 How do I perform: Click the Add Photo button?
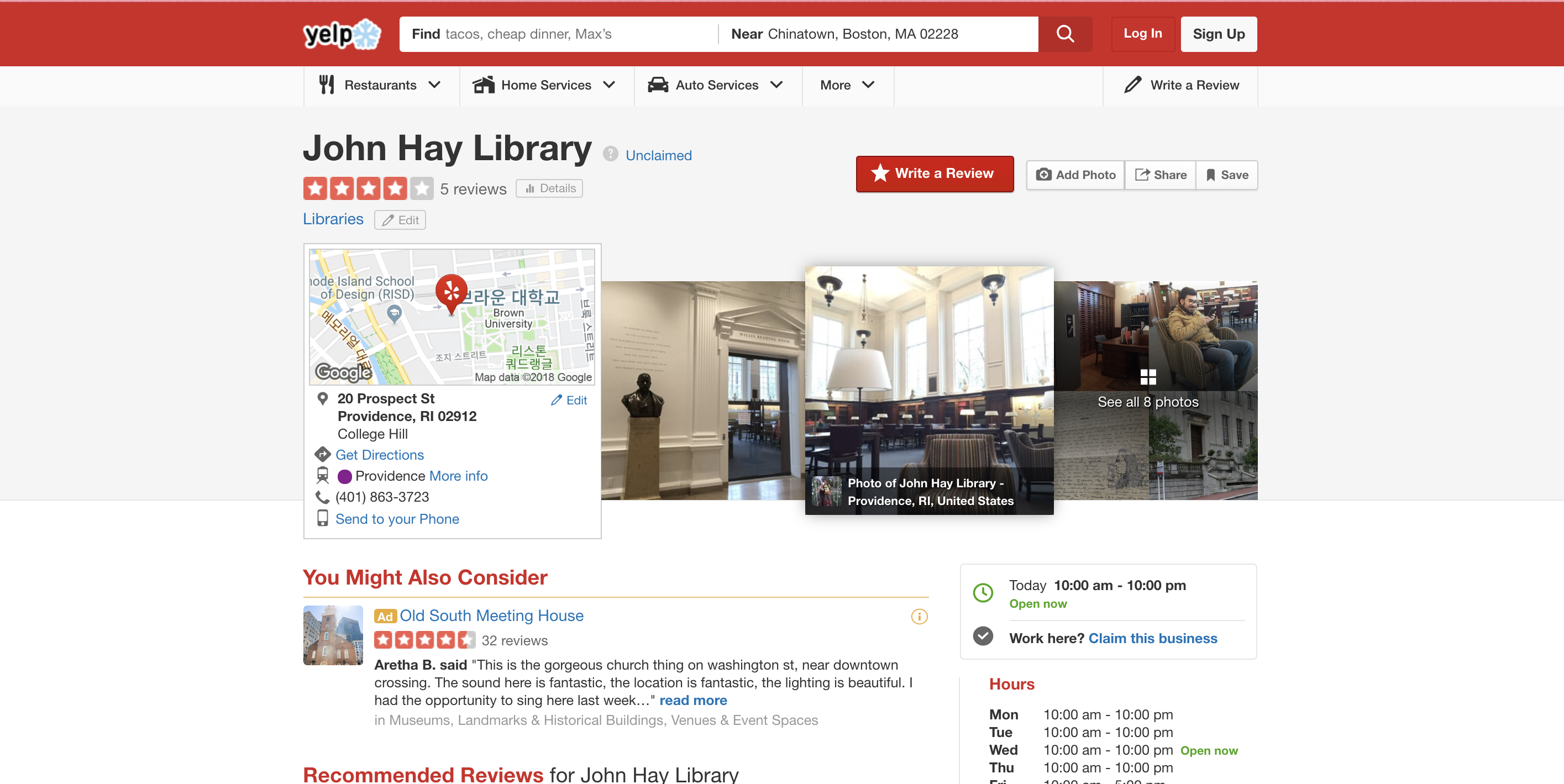tap(1075, 175)
